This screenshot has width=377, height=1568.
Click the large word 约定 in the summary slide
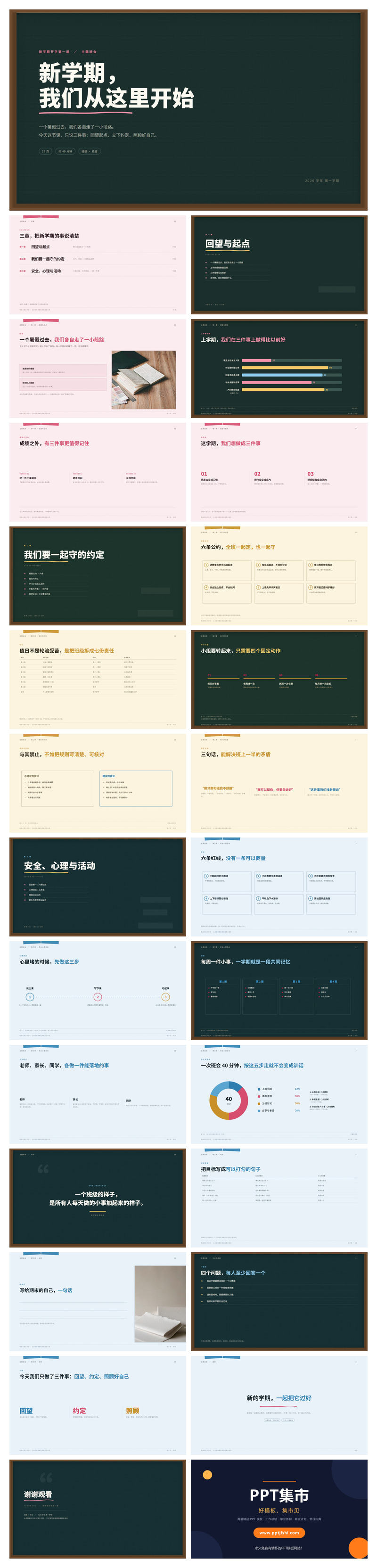click(x=79, y=1411)
